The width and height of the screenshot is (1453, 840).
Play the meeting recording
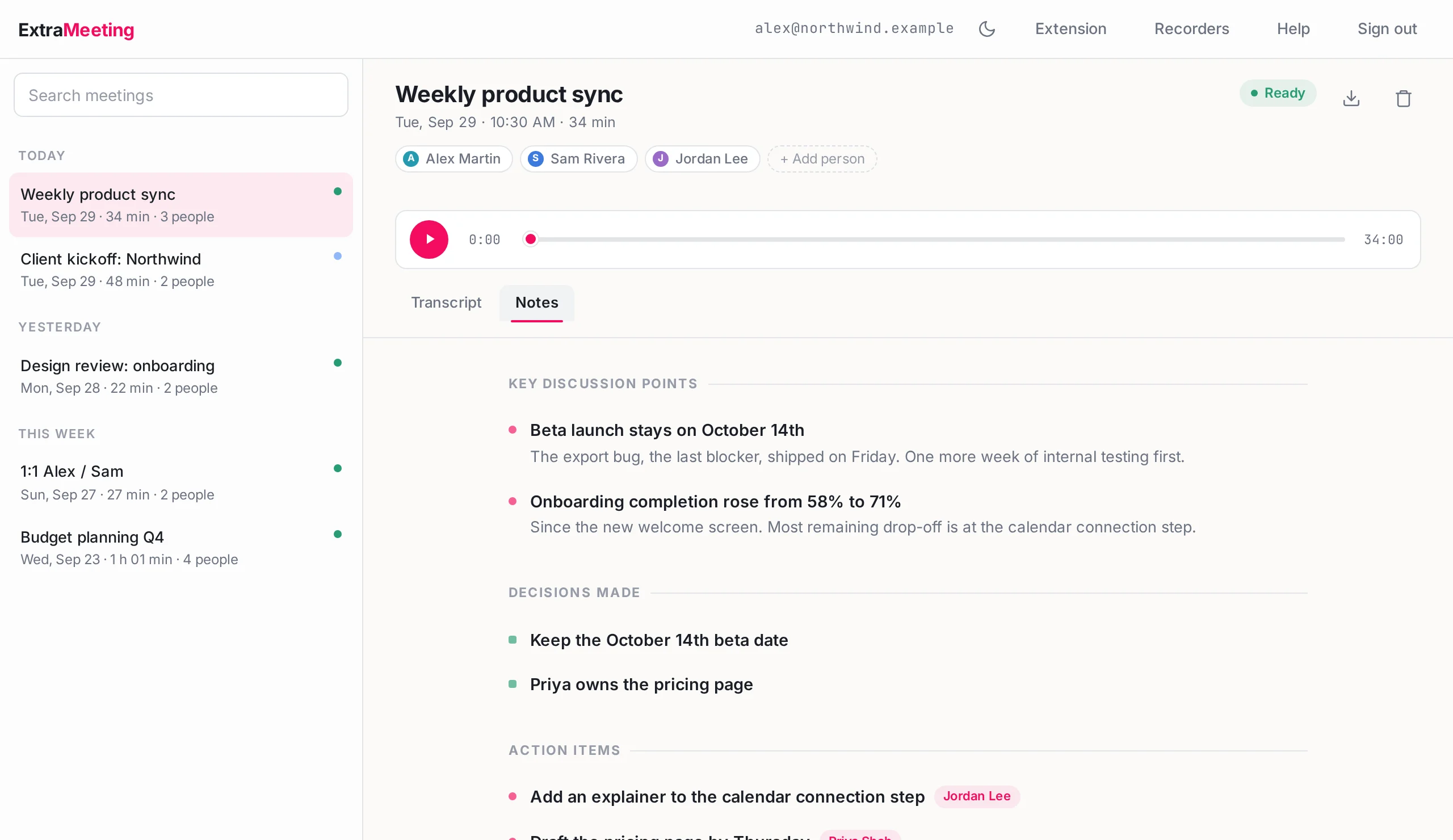429,240
